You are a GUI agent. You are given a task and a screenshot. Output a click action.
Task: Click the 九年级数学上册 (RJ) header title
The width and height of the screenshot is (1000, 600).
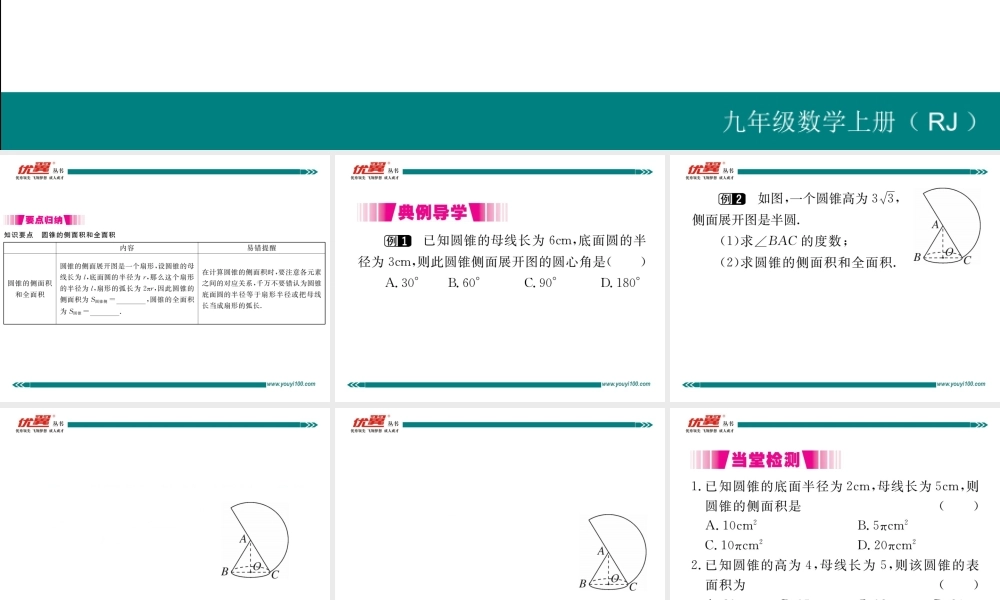[x=848, y=122]
